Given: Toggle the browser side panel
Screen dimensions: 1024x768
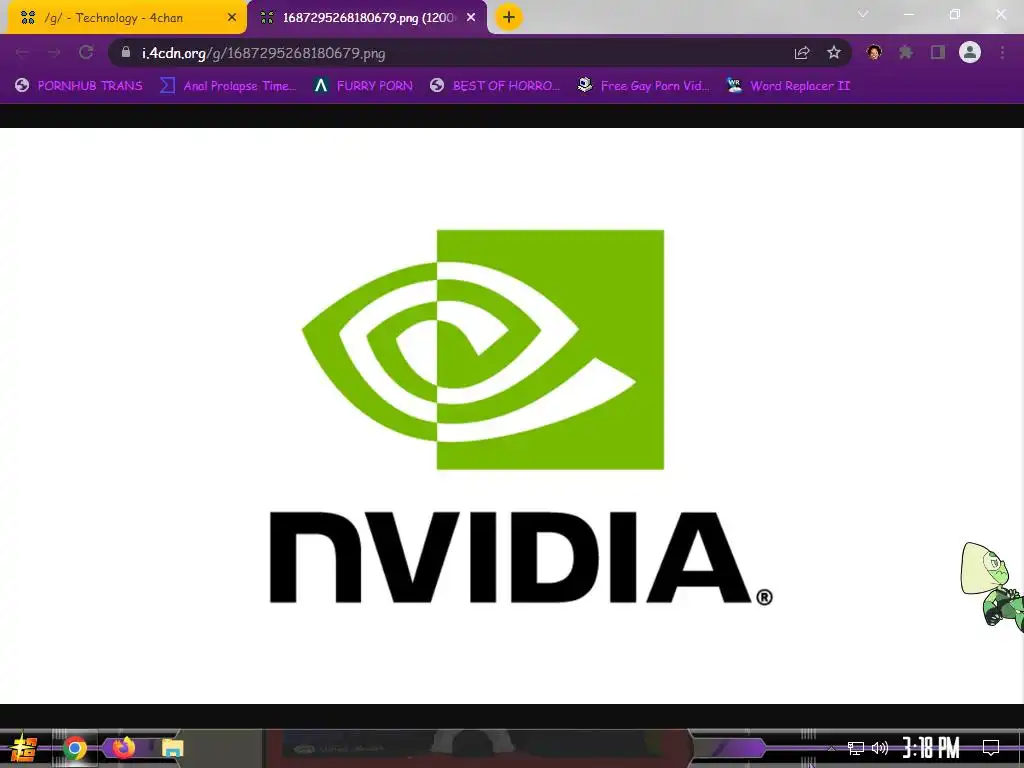Looking at the screenshot, I should (938, 52).
